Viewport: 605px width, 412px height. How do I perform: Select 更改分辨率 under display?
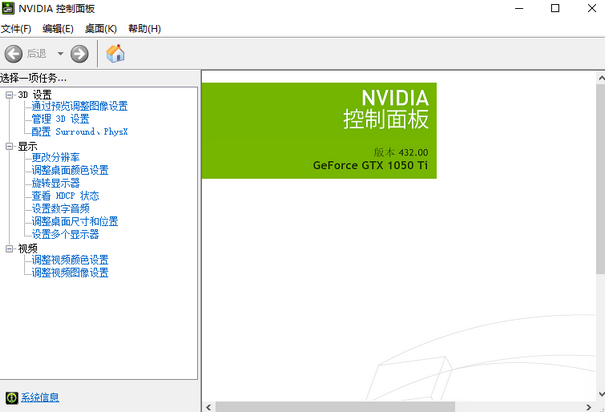coord(56,158)
